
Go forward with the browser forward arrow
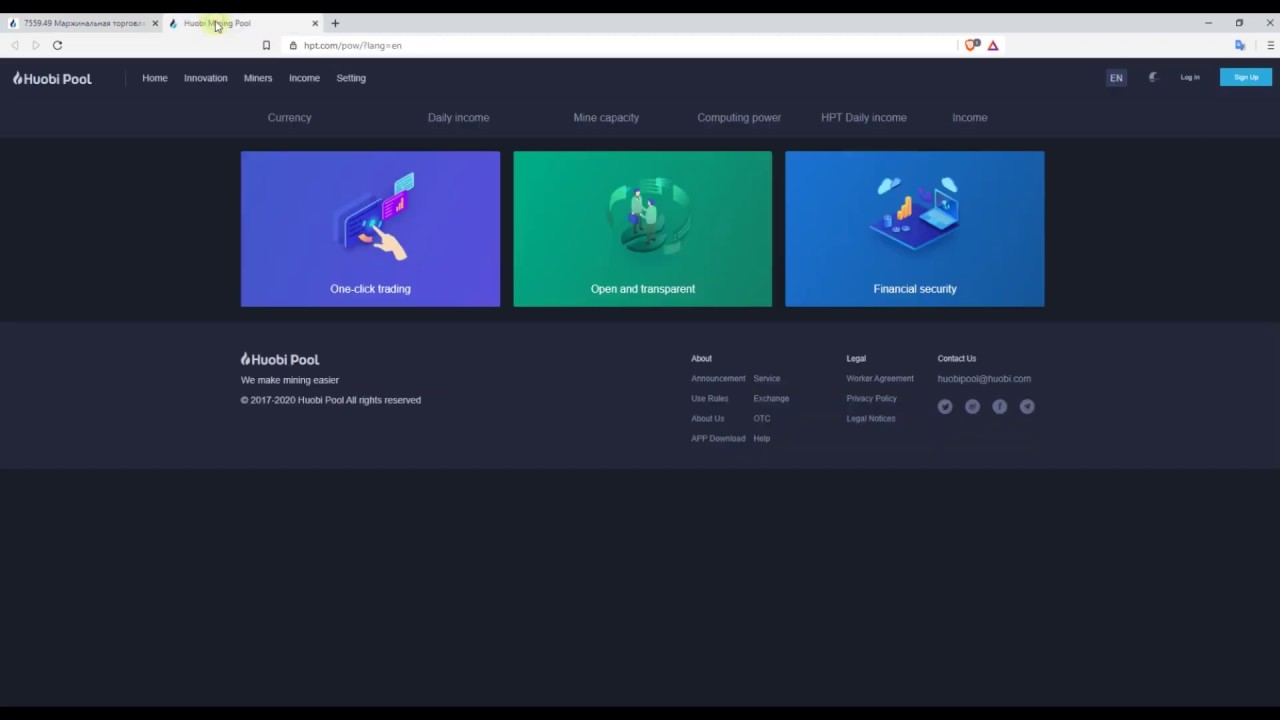35,45
